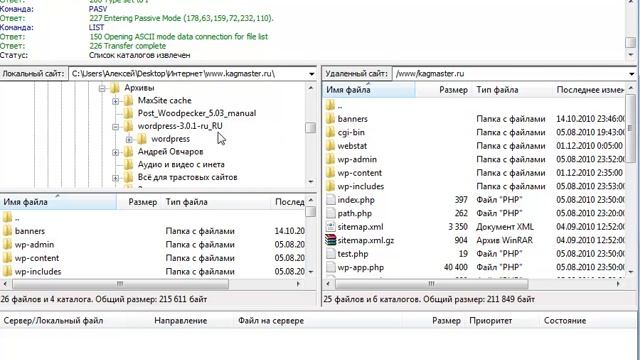Select the remote wp-content folder icon

(x=330, y=173)
